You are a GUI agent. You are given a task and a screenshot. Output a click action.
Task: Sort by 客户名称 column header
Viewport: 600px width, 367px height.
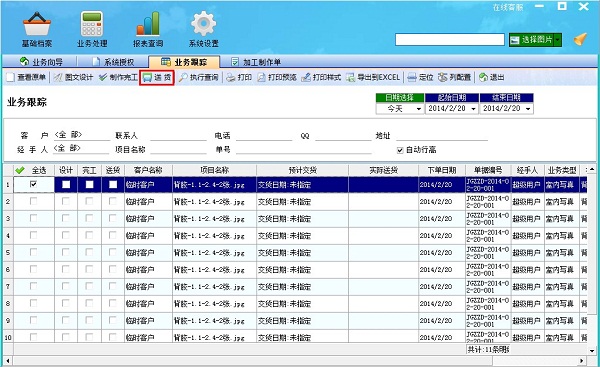pyautogui.click(x=148, y=170)
